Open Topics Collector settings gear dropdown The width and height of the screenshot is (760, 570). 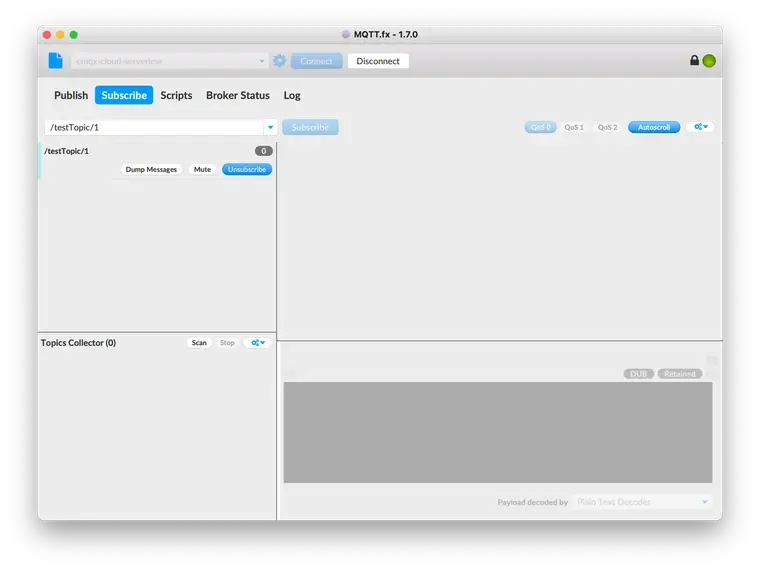[x=257, y=343]
